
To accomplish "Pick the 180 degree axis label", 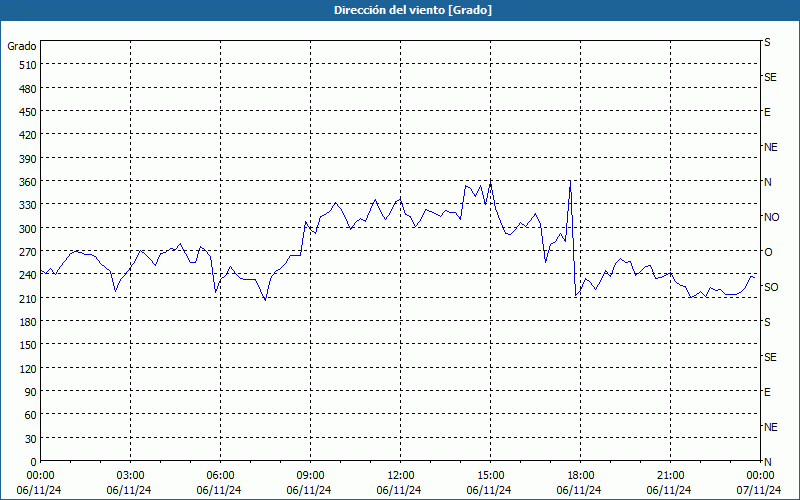I will [29, 322].
